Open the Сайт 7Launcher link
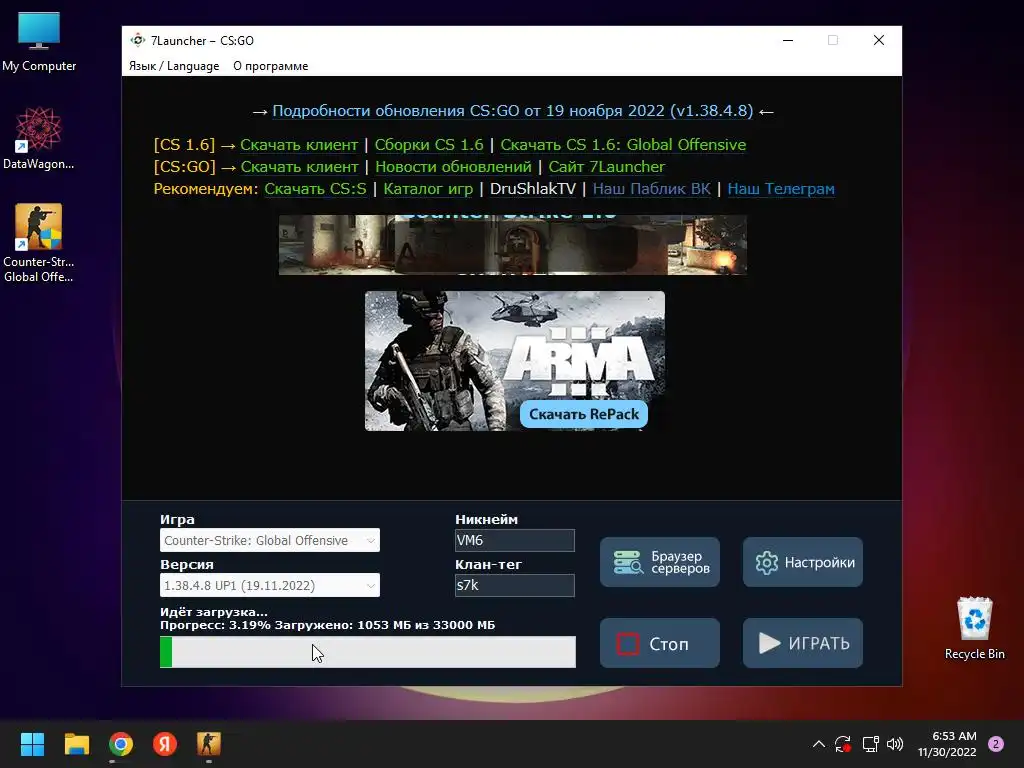The height and width of the screenshot is (768, 1024). point(607,167)
